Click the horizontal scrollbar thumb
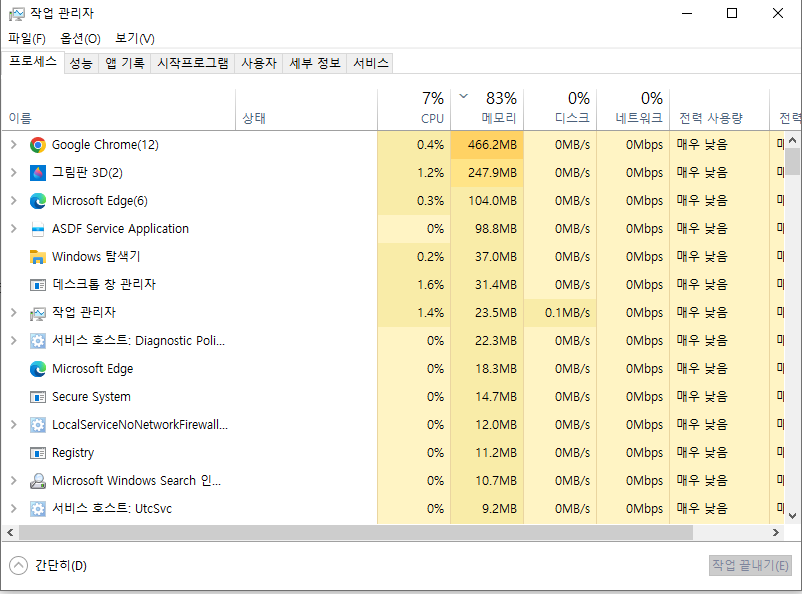 point(356,533)
